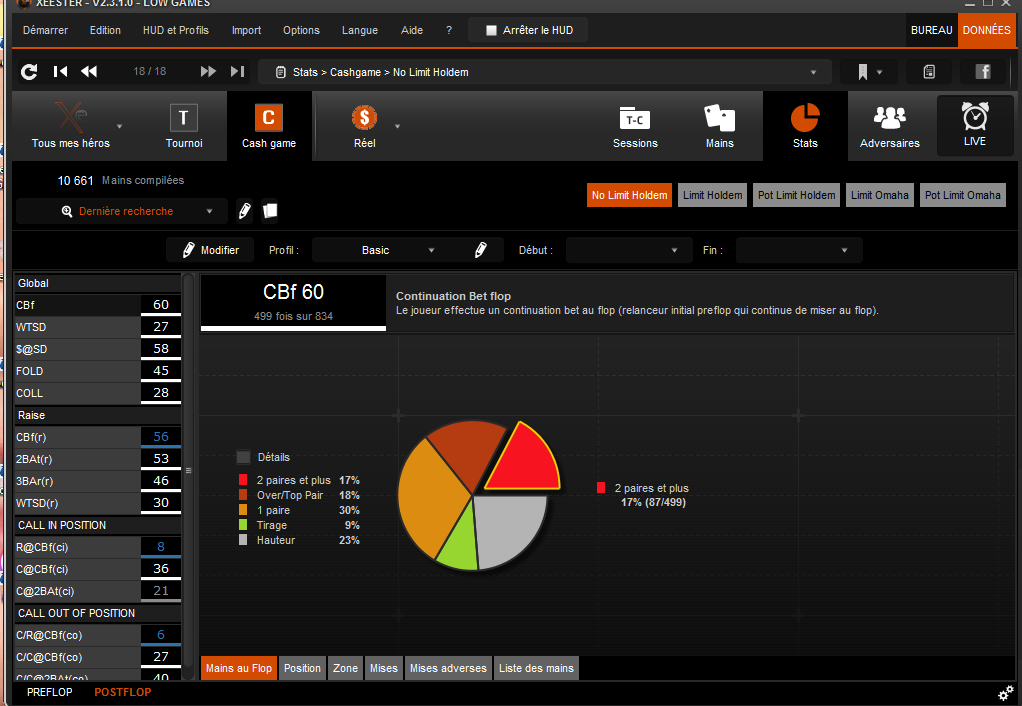
Task: Open the Langue menu
Action: [x=360, y=30]
